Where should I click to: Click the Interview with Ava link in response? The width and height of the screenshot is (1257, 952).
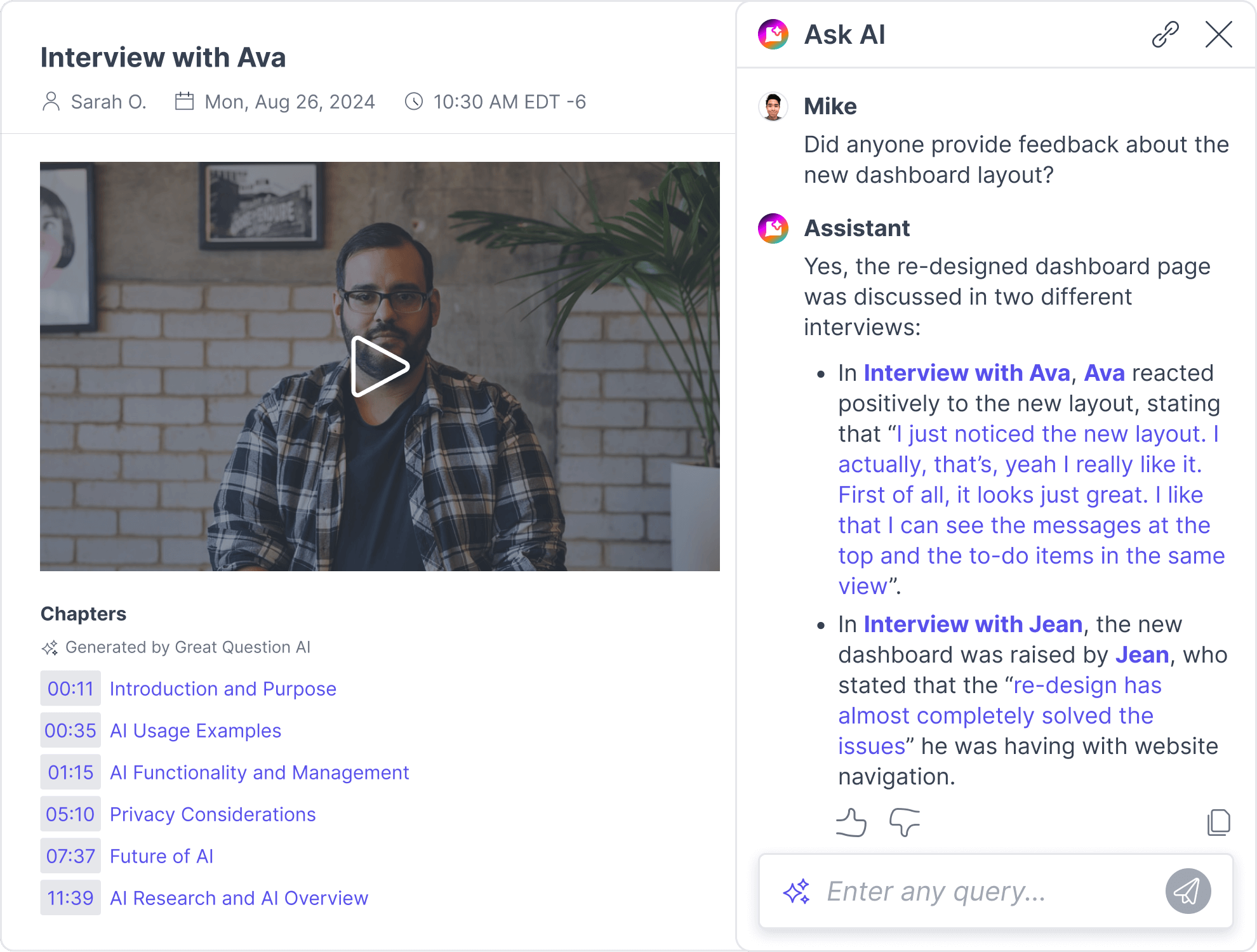(x=967, y=373)
